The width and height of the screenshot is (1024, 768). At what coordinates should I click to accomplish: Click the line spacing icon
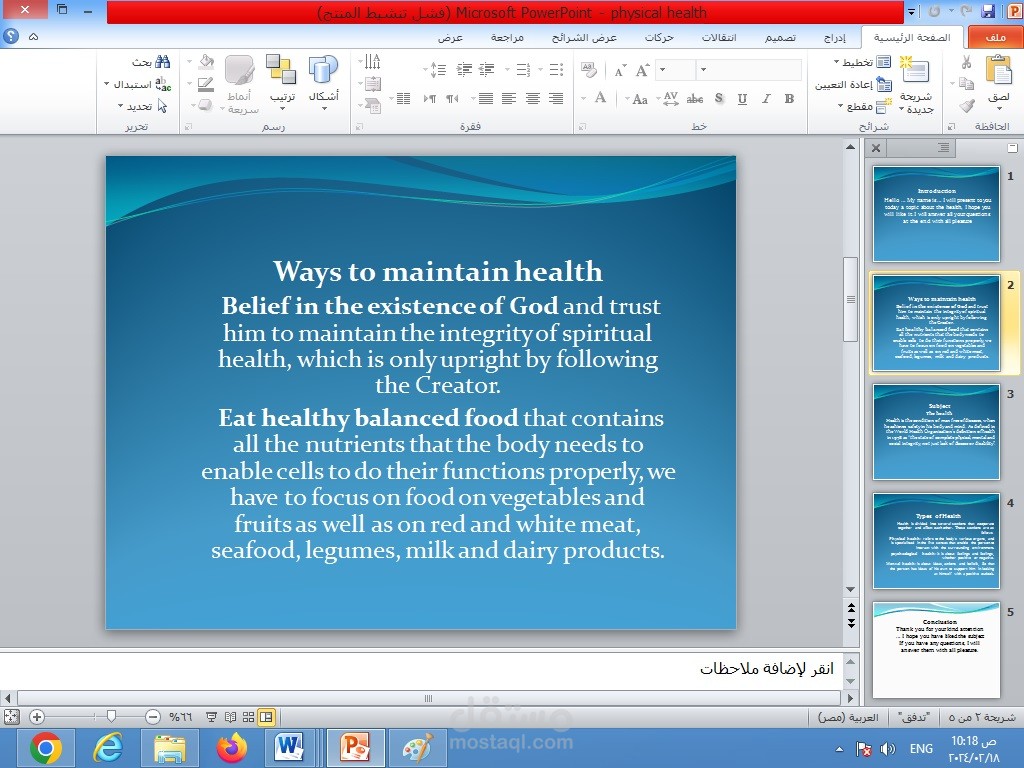coord(437,69)
